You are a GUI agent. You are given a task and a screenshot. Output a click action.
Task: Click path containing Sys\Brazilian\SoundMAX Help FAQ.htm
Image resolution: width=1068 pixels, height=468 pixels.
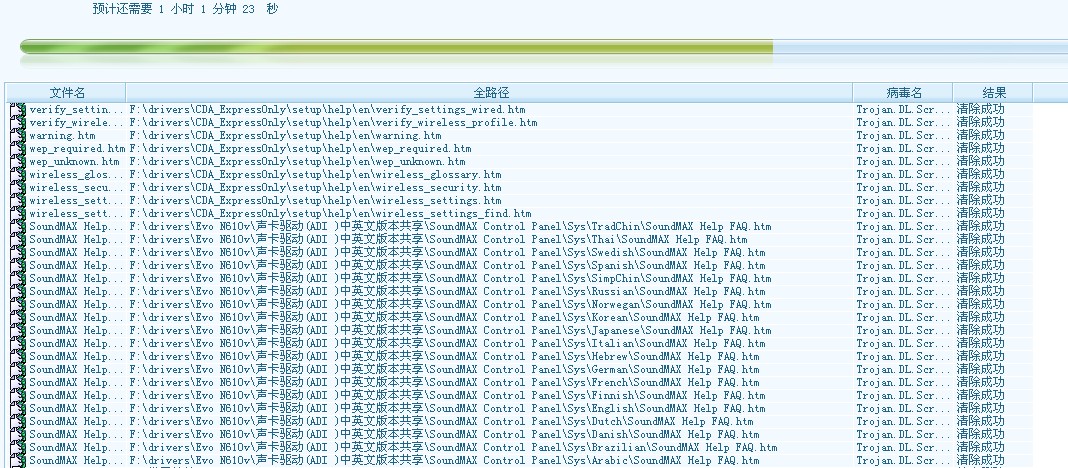[453, 447]
